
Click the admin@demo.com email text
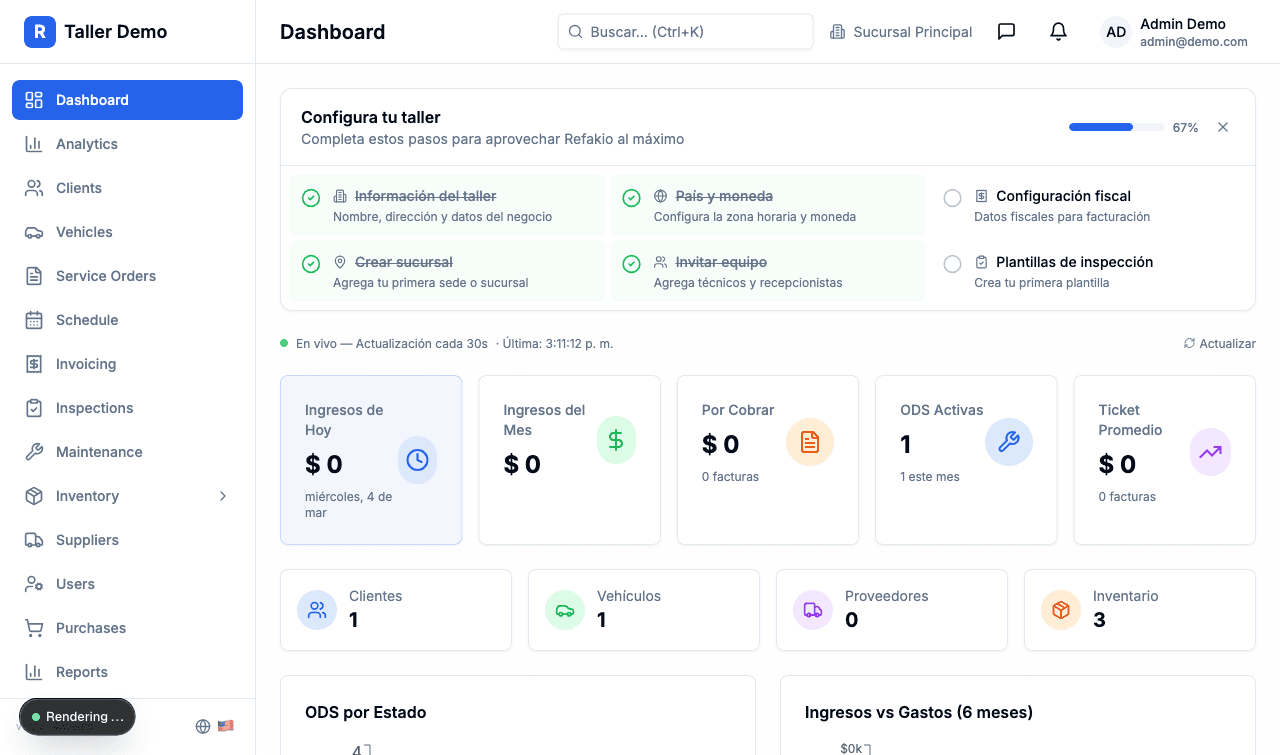[x=1194, y=42]
